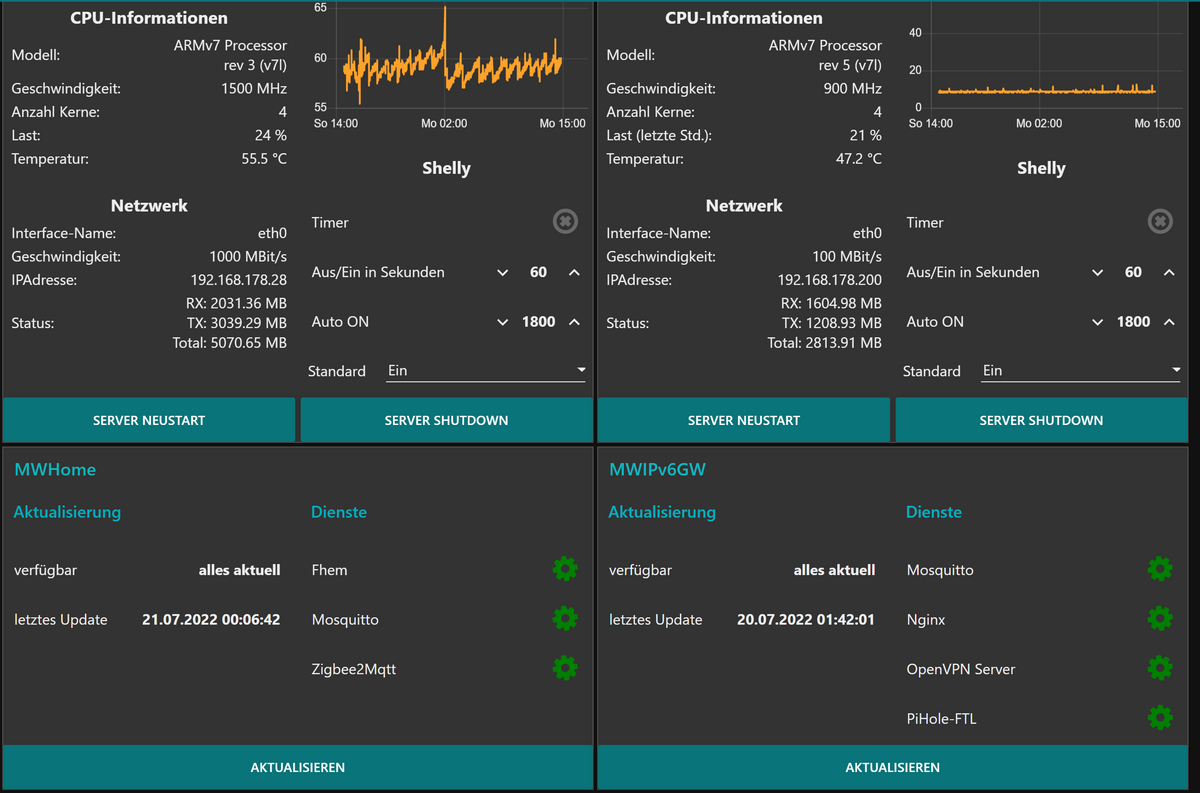This screenshot has height=793, width=1200.
Task: Decrease Auto ON value in left Shelly panel
Action: click(x=502, y=322)
